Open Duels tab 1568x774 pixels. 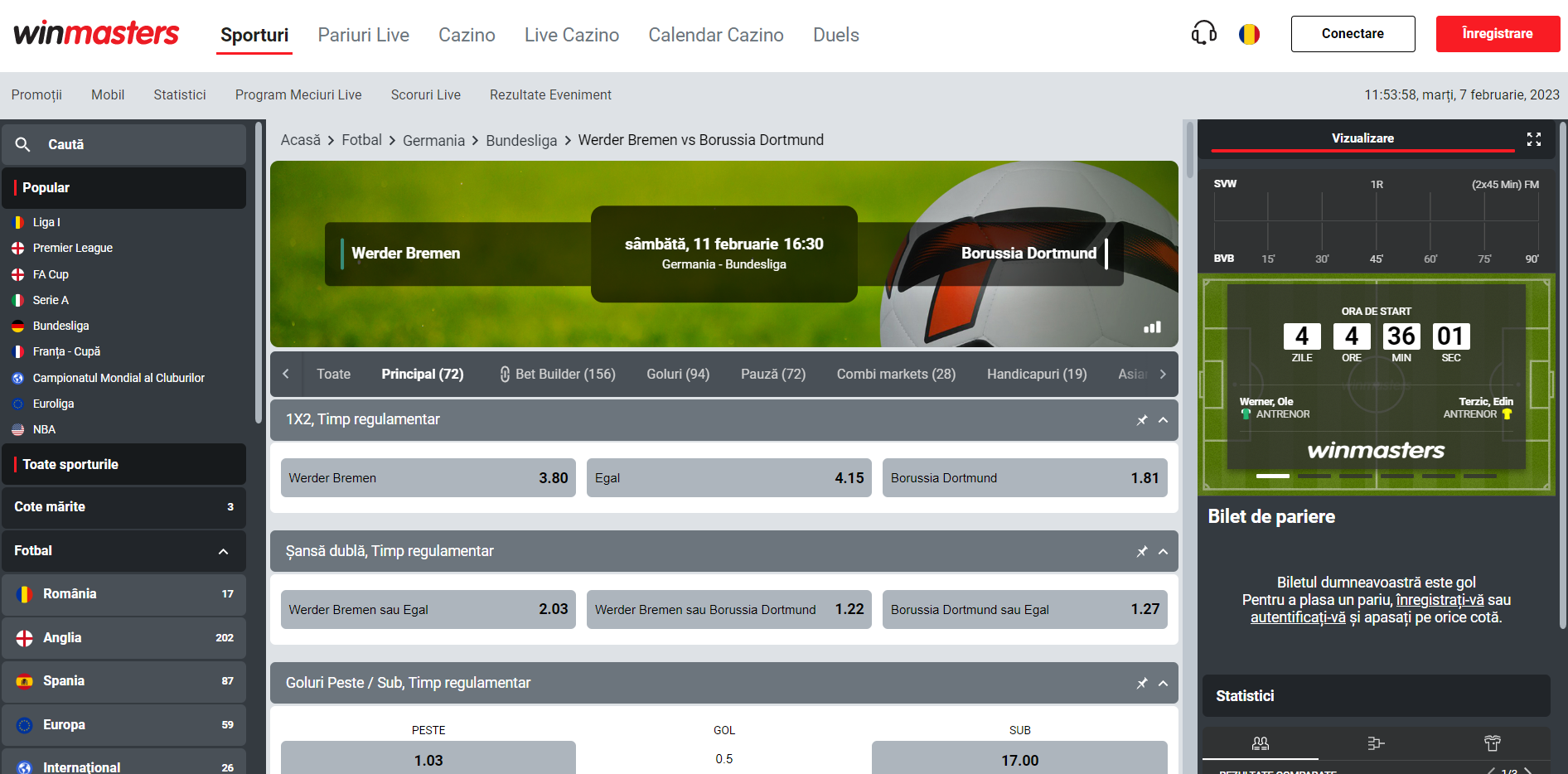[836, 35]
